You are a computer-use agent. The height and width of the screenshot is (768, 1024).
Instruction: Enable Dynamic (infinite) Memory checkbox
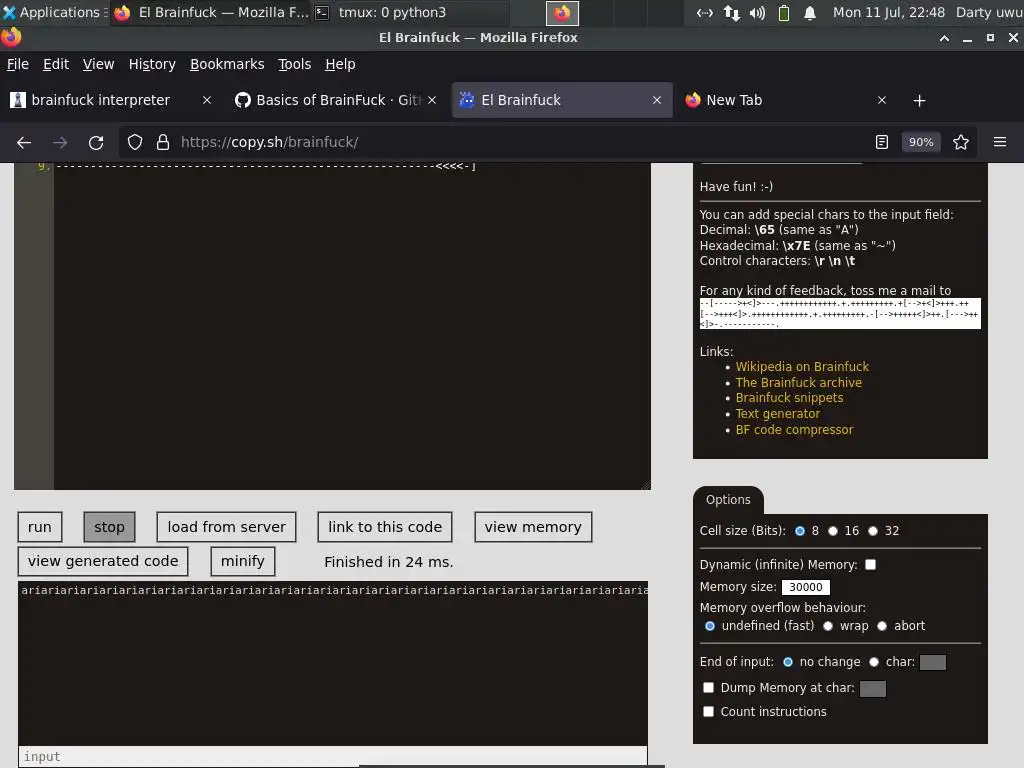[x=871, y=565]
